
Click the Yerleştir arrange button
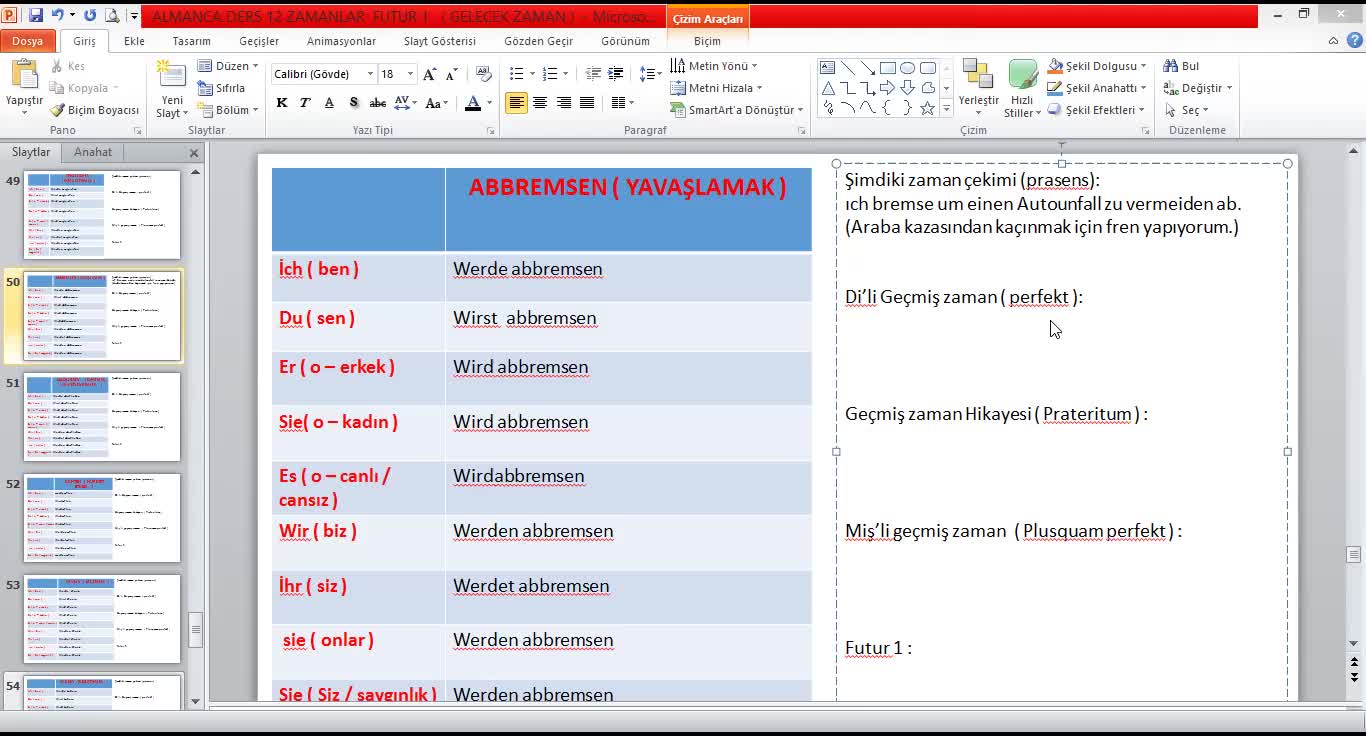click(978, 88)
